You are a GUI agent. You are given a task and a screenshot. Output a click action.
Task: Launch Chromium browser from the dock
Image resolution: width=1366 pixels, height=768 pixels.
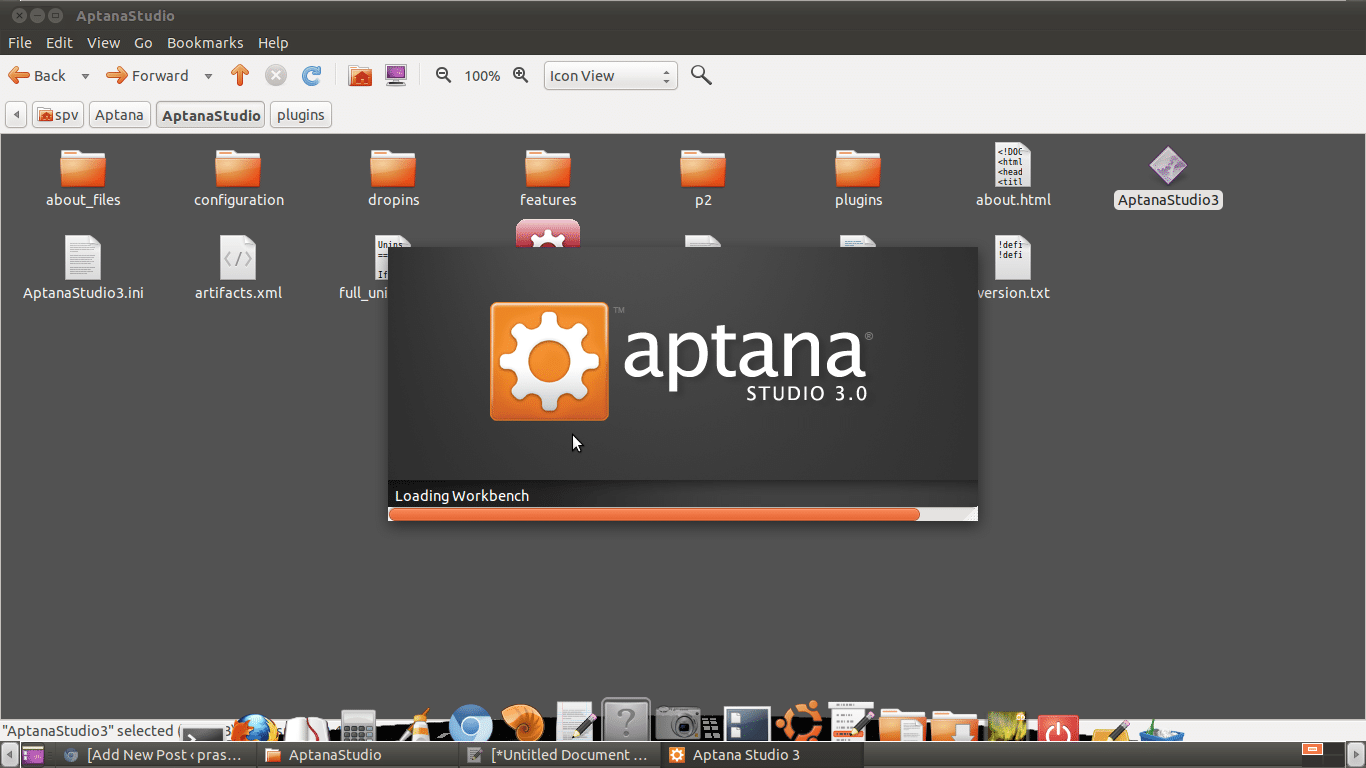coord(470,725)
